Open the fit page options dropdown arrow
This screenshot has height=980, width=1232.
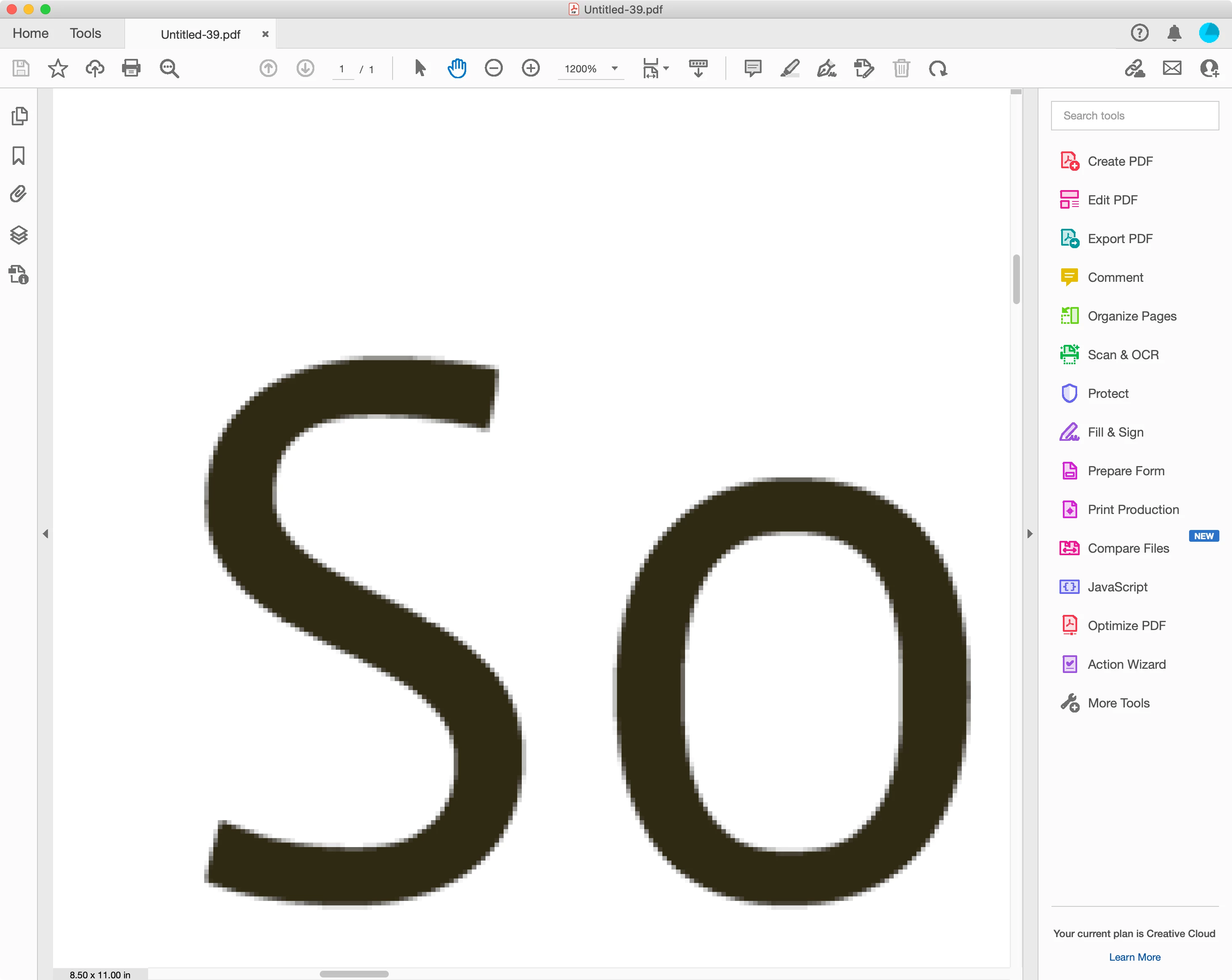666,69
